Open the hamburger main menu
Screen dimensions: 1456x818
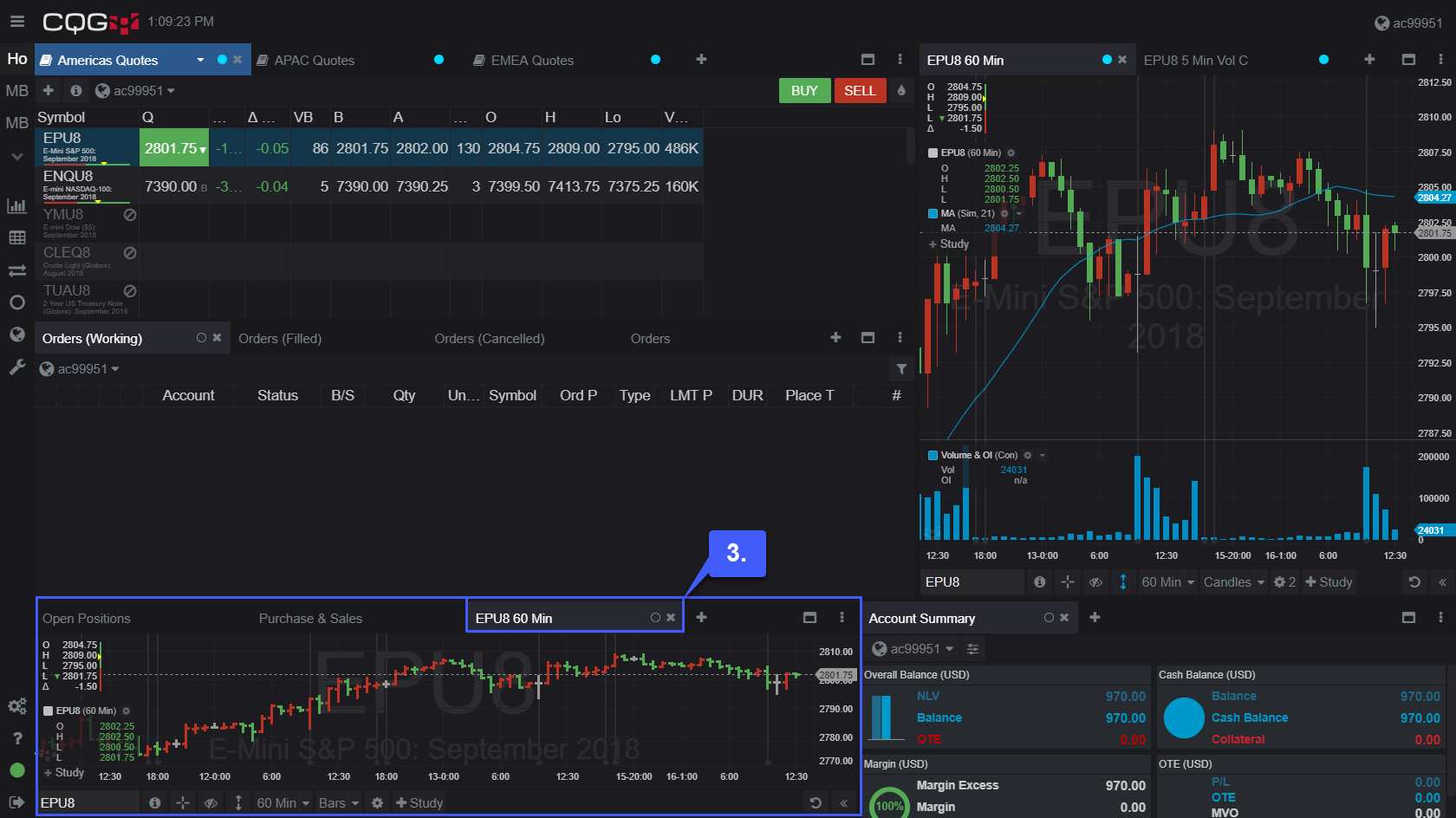[x=17, y=21]
